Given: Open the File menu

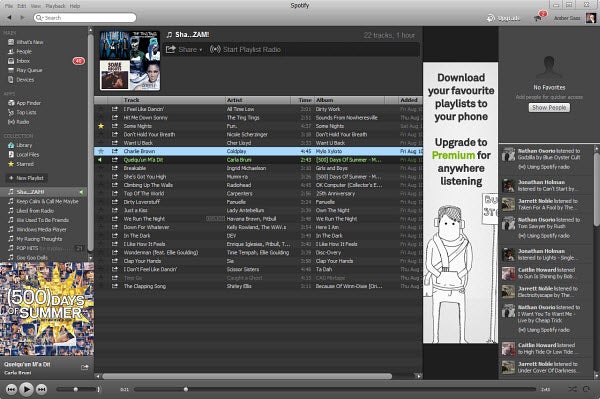Looking at the screenshot, I should (8, 6).
